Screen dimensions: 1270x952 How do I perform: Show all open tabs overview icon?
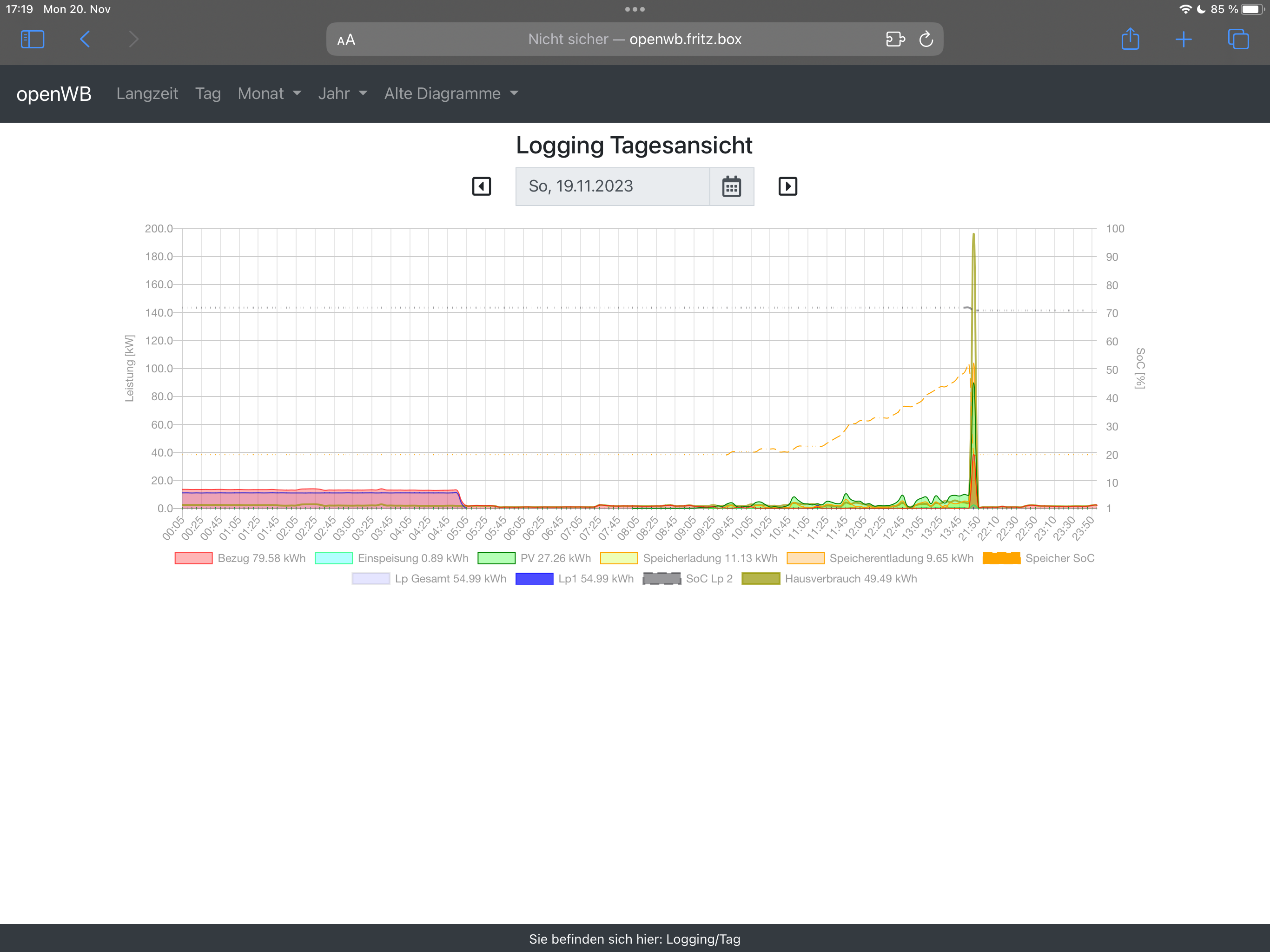tap(1238, 39)
